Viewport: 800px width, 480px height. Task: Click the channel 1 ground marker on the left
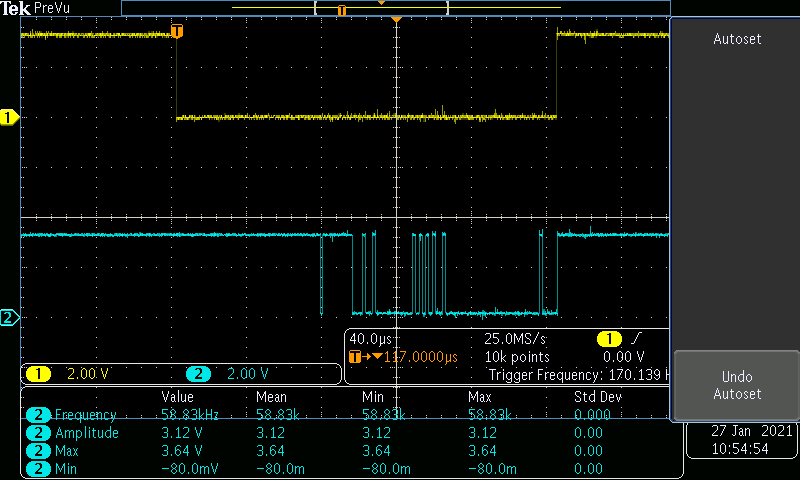coord(9,117)
